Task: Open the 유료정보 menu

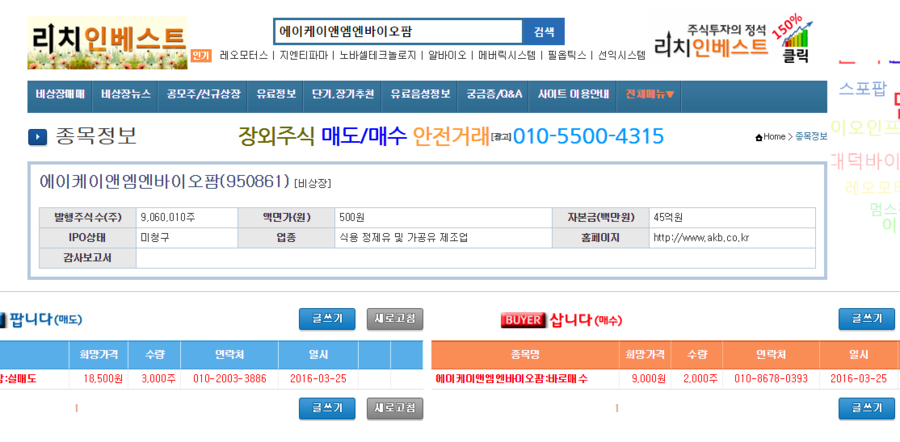Action: 276,94
